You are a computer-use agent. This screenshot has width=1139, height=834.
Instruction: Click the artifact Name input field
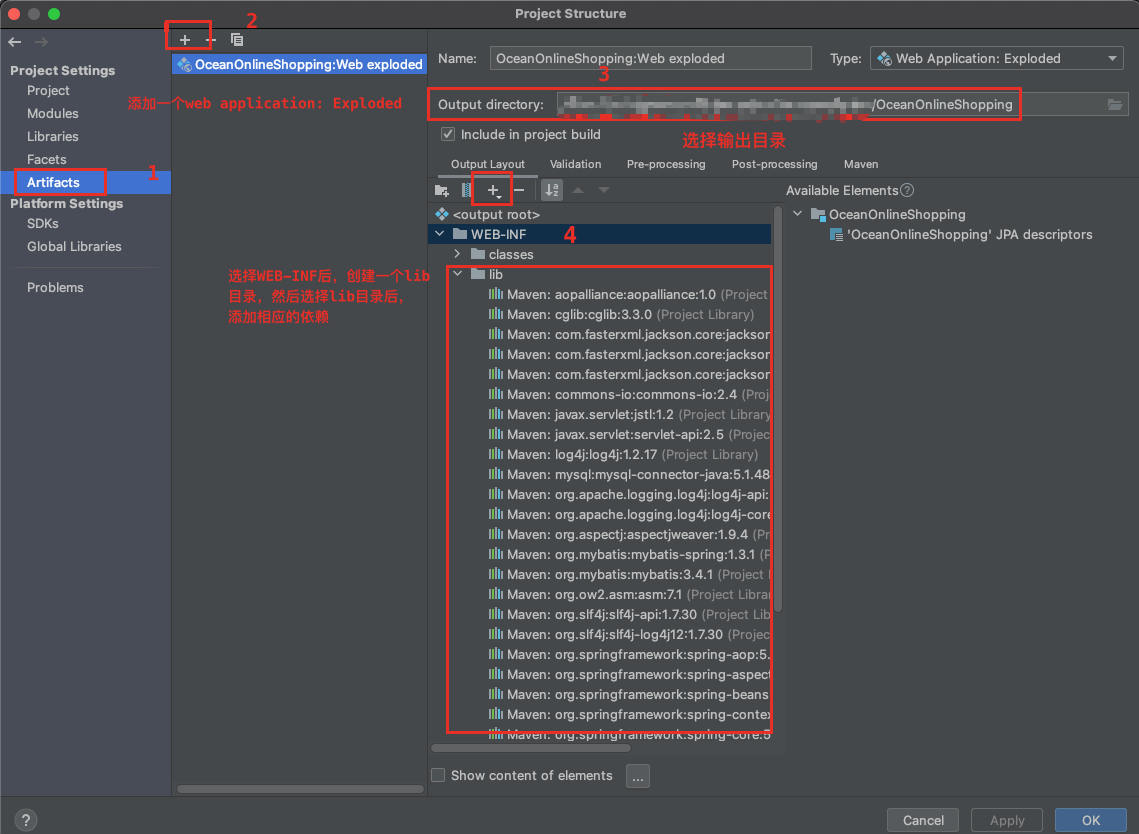tap(650, 58)
